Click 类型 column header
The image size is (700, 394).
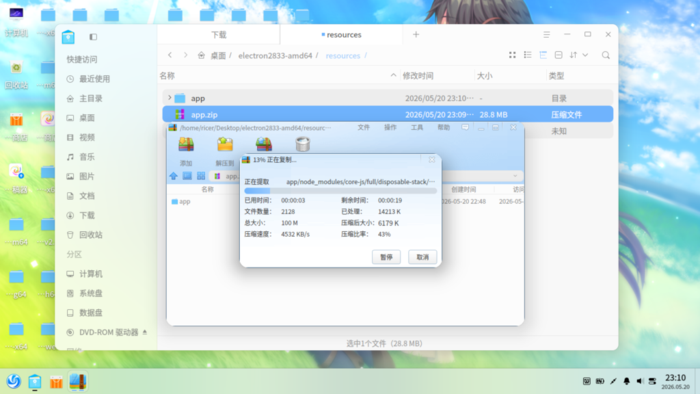556,76
